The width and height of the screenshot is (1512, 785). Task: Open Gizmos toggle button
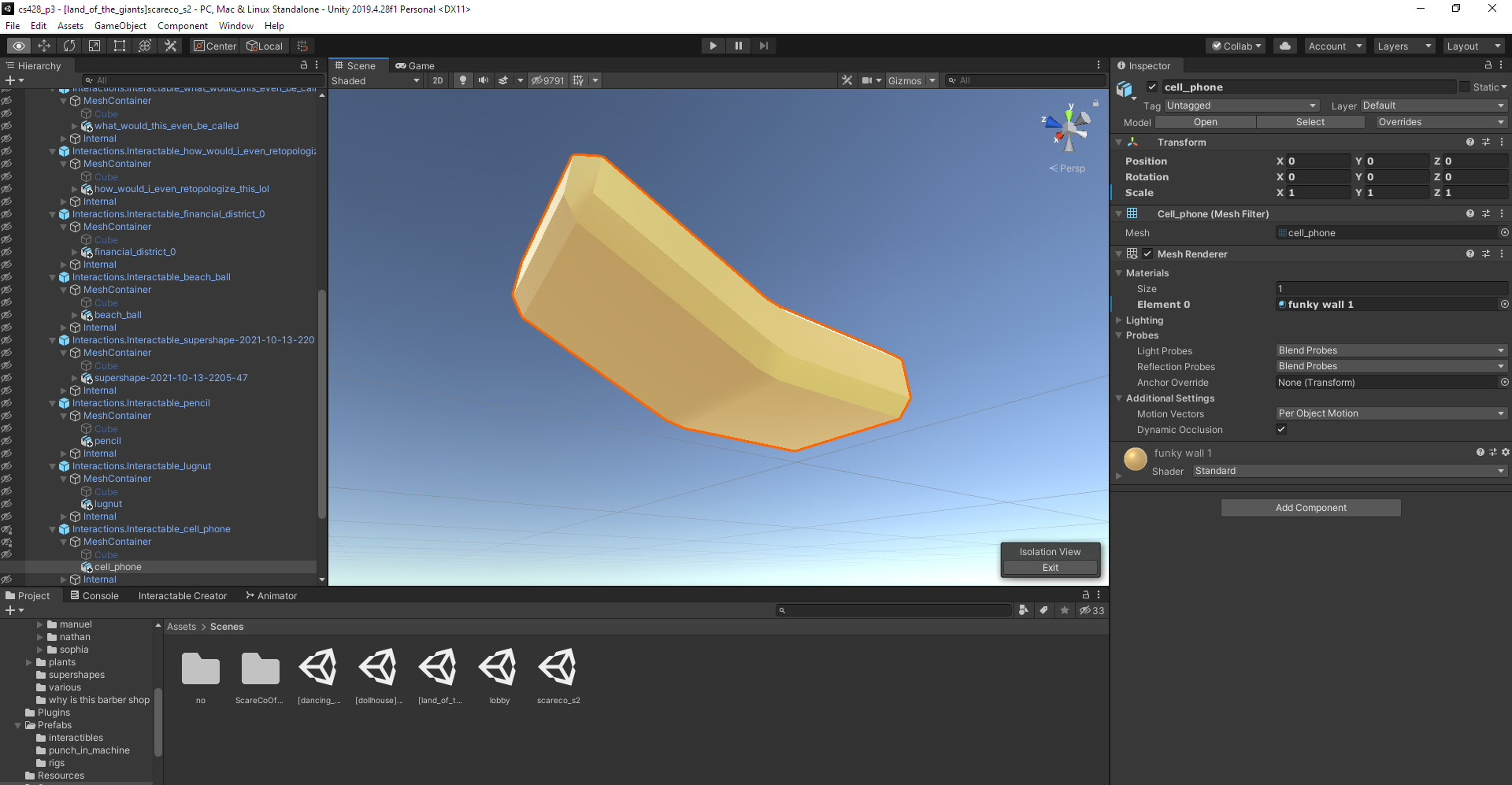(x=905, y=80)
